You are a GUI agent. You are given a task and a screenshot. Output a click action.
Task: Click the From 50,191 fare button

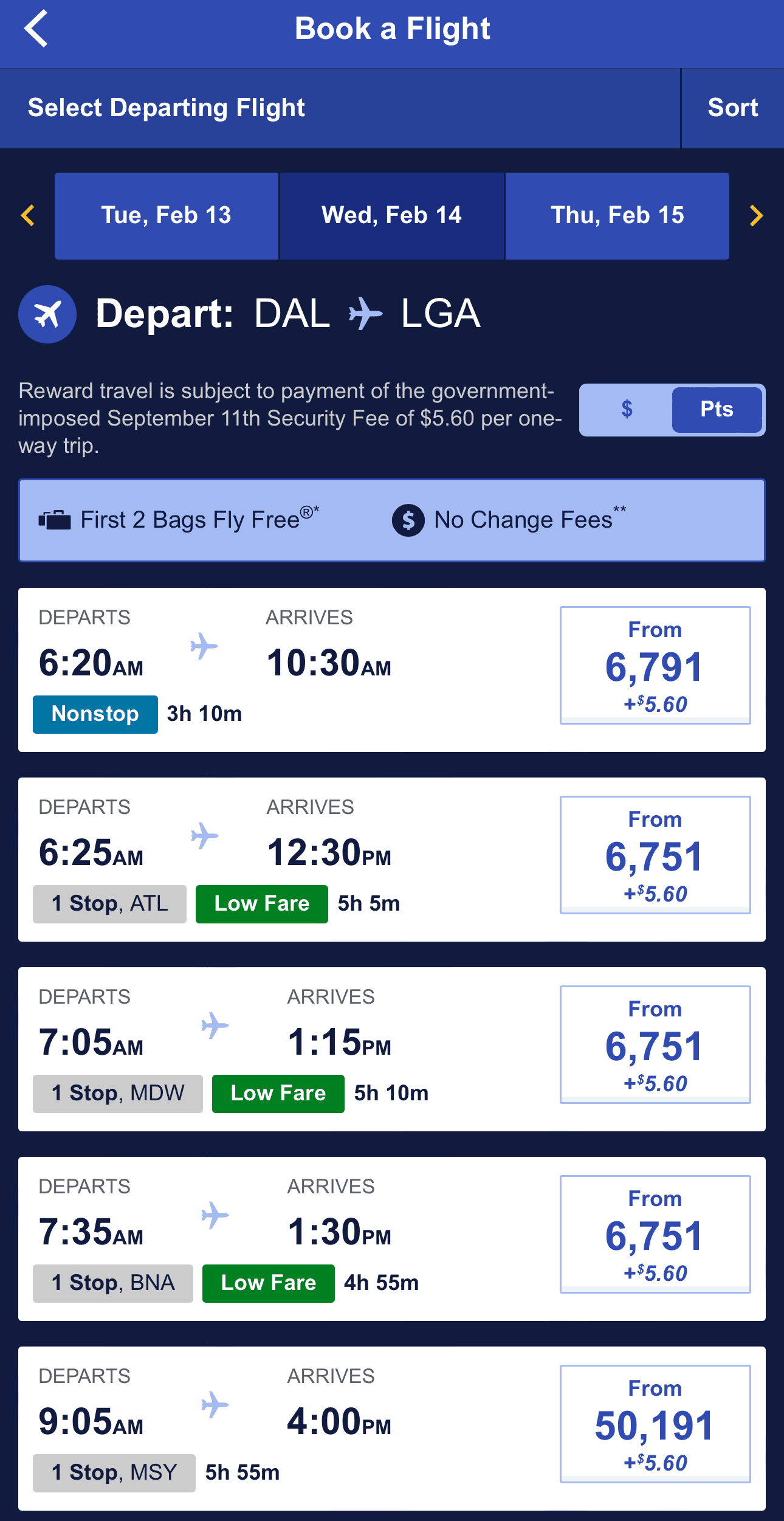[655, 1426]
